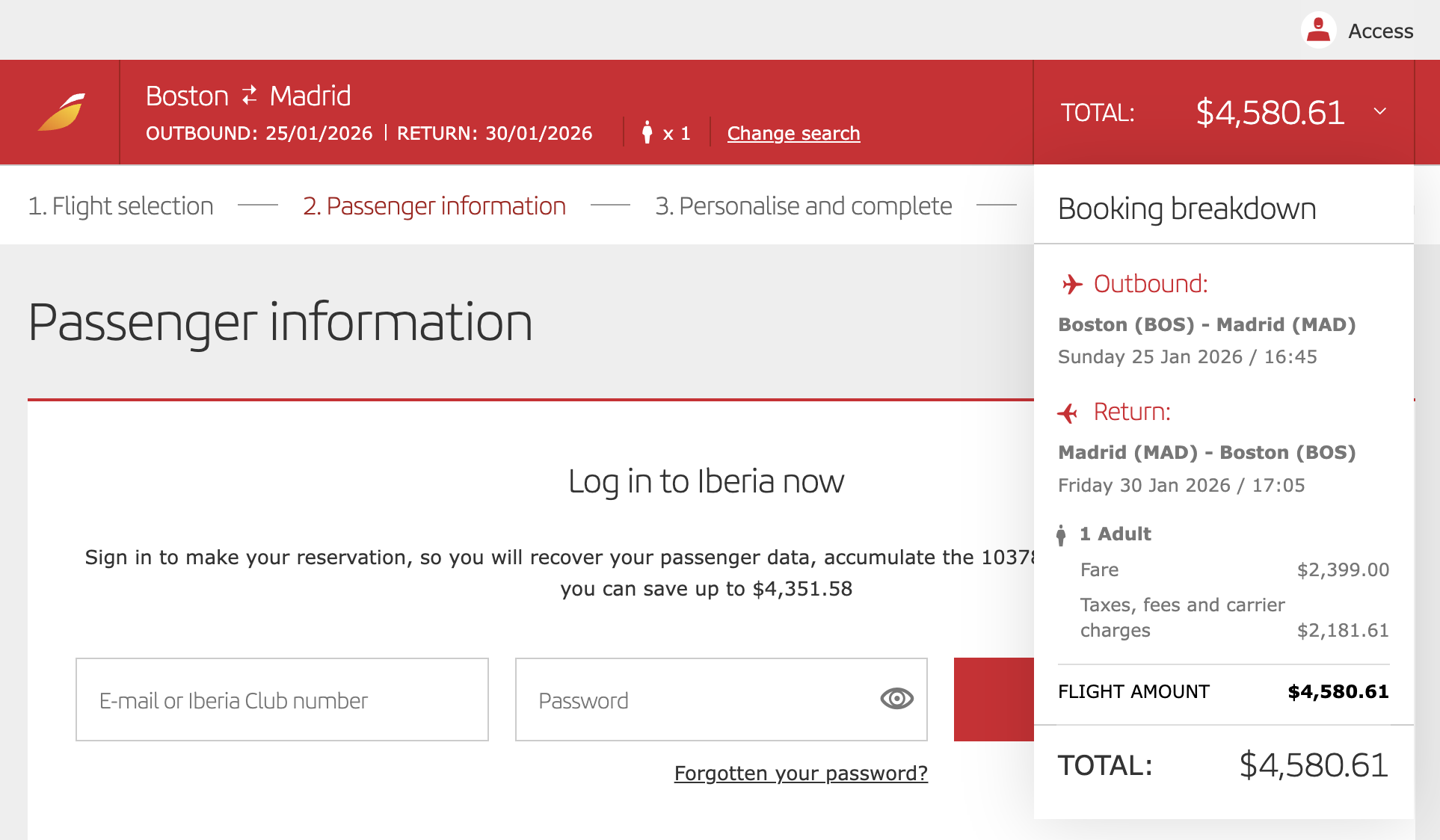Click the Forgotten your password link
Screen dimensions: 1440x840
[801, 773]
